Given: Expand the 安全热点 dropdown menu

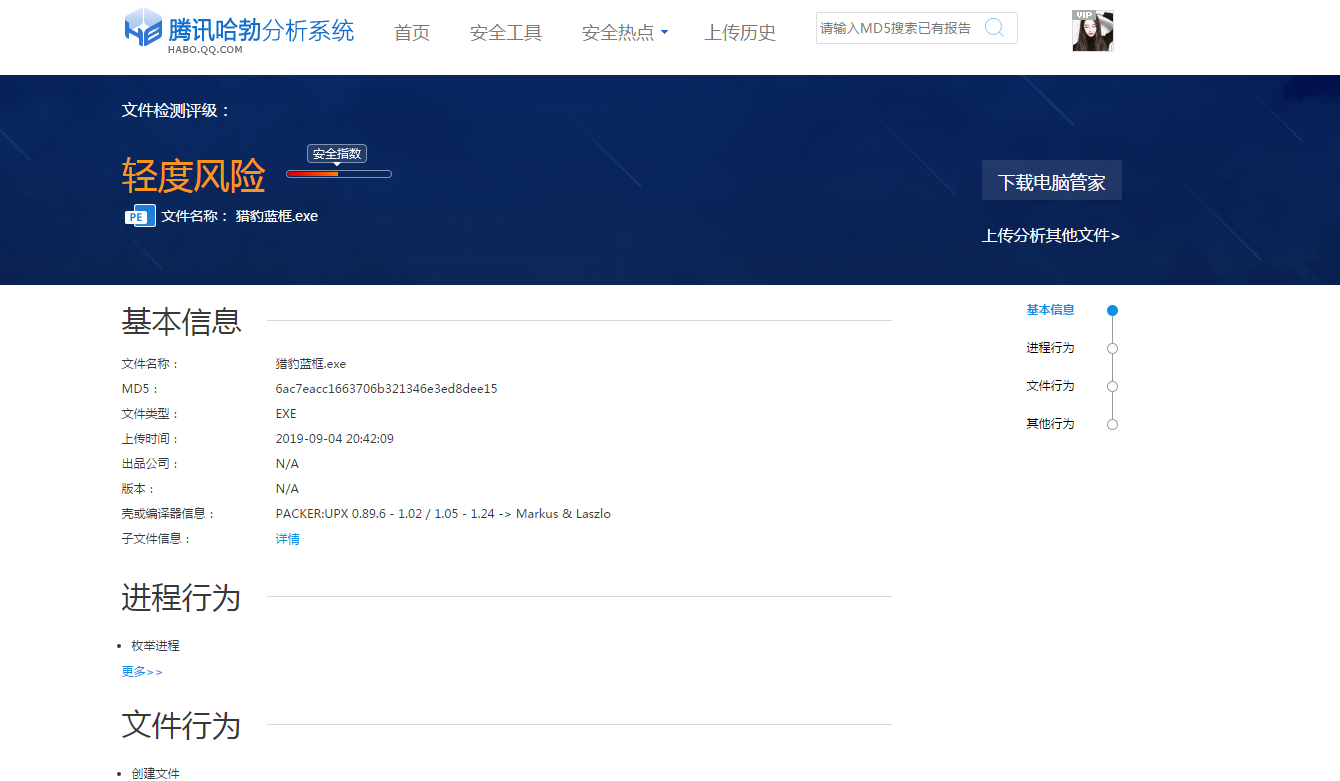Looking at the screenshot, I should coord(625,33).
